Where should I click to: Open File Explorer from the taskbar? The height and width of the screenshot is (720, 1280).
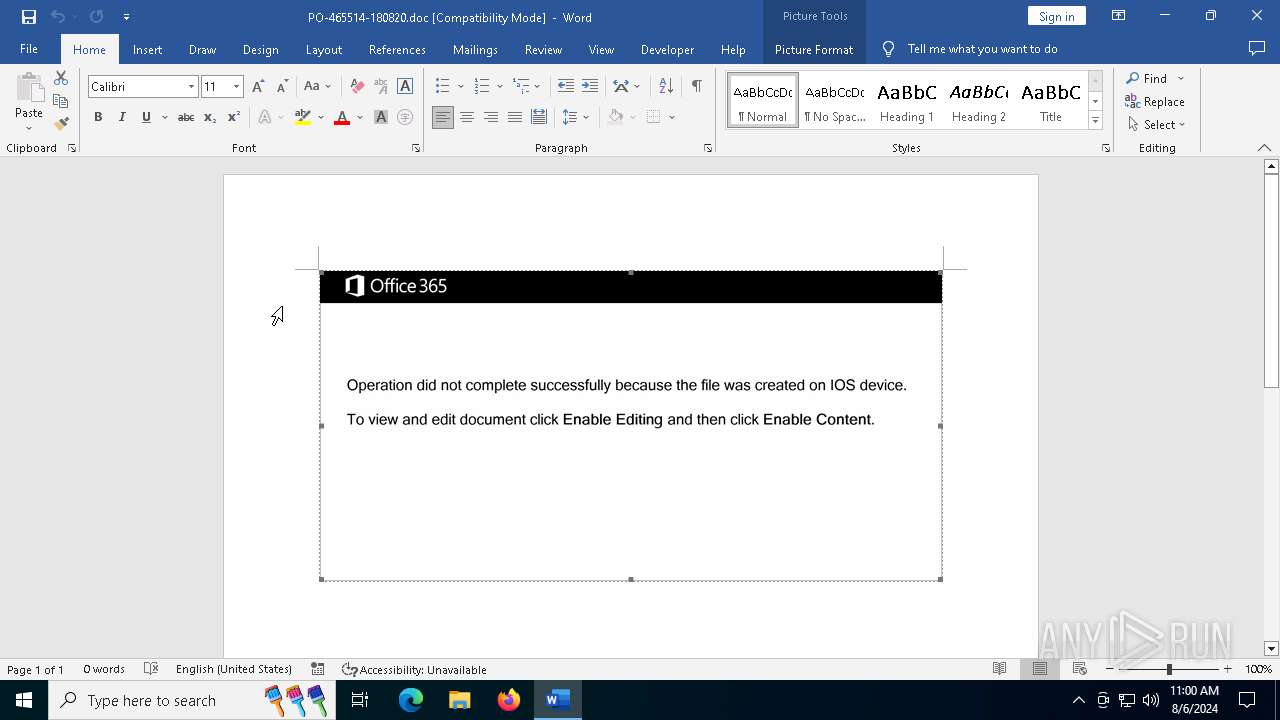click(460, 700)
